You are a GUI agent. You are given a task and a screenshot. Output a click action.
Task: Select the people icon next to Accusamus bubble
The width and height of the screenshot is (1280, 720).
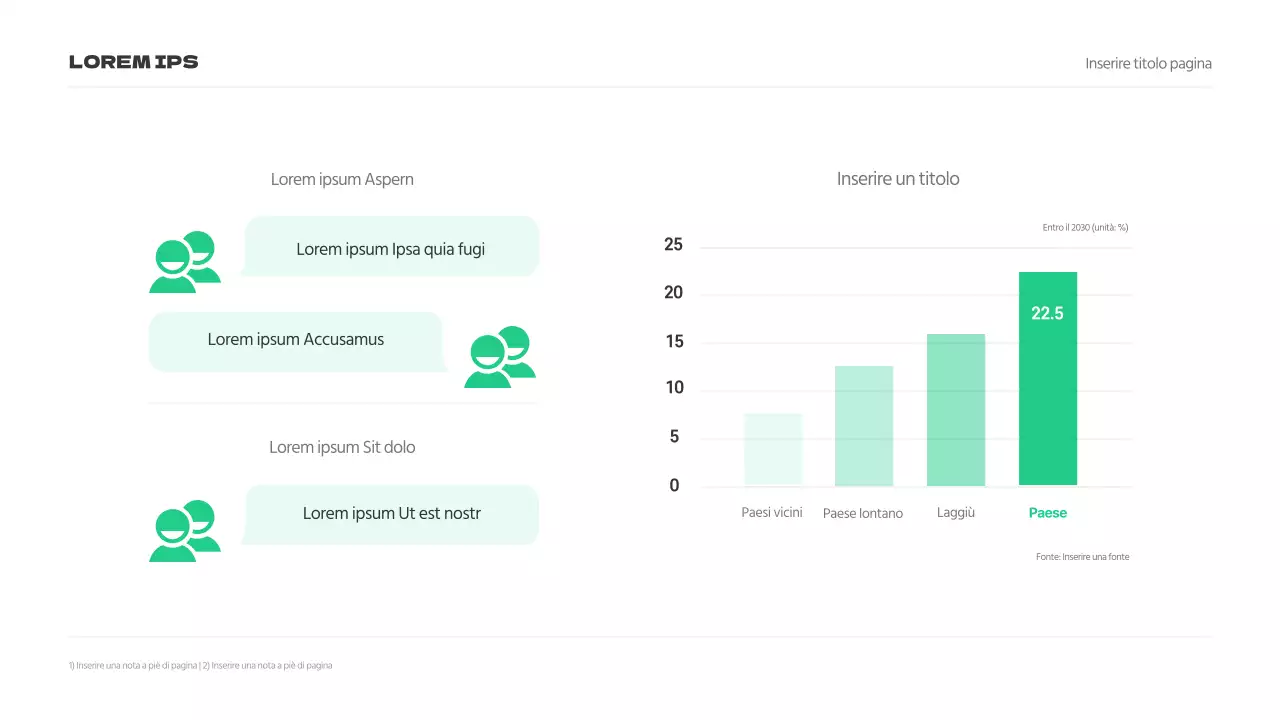coord(499,356)
